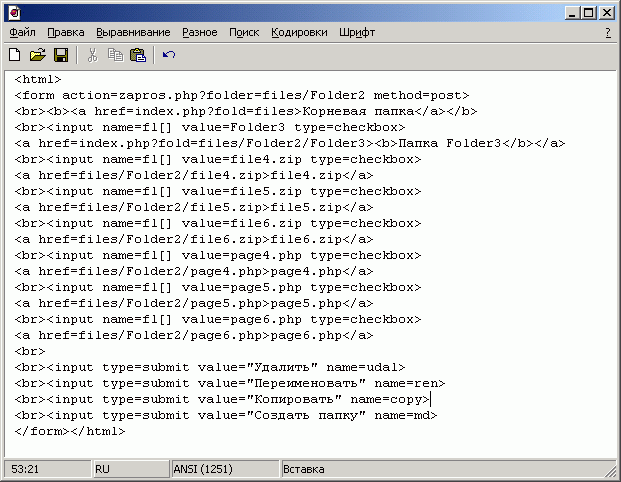This screenshot has width=621, height=482.
Task: Click the application icon in the title bar
Action: click(x=14, y=13)
